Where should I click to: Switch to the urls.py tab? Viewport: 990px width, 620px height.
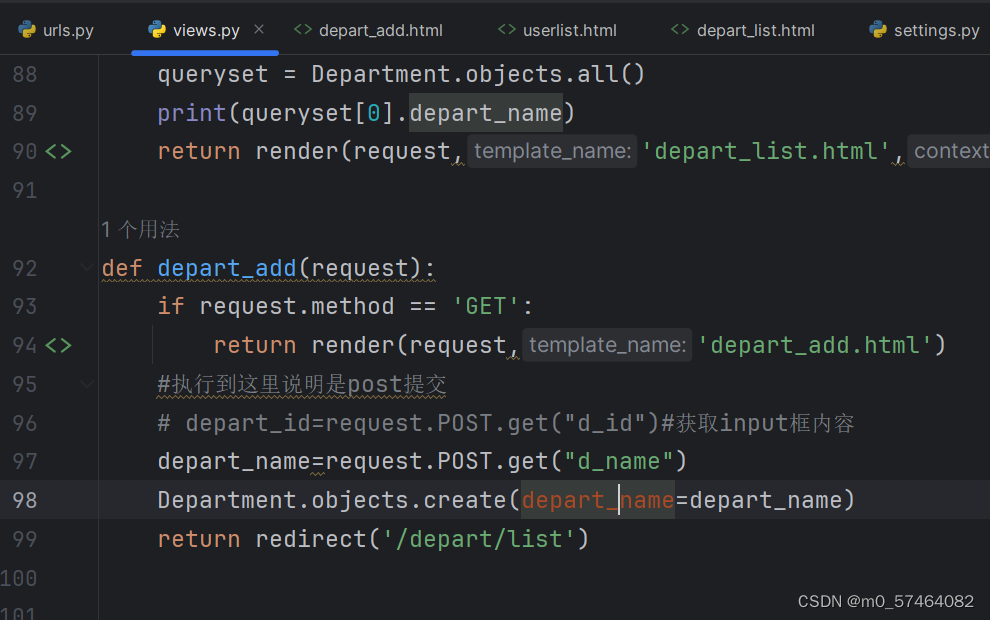[x=66, y=29]
